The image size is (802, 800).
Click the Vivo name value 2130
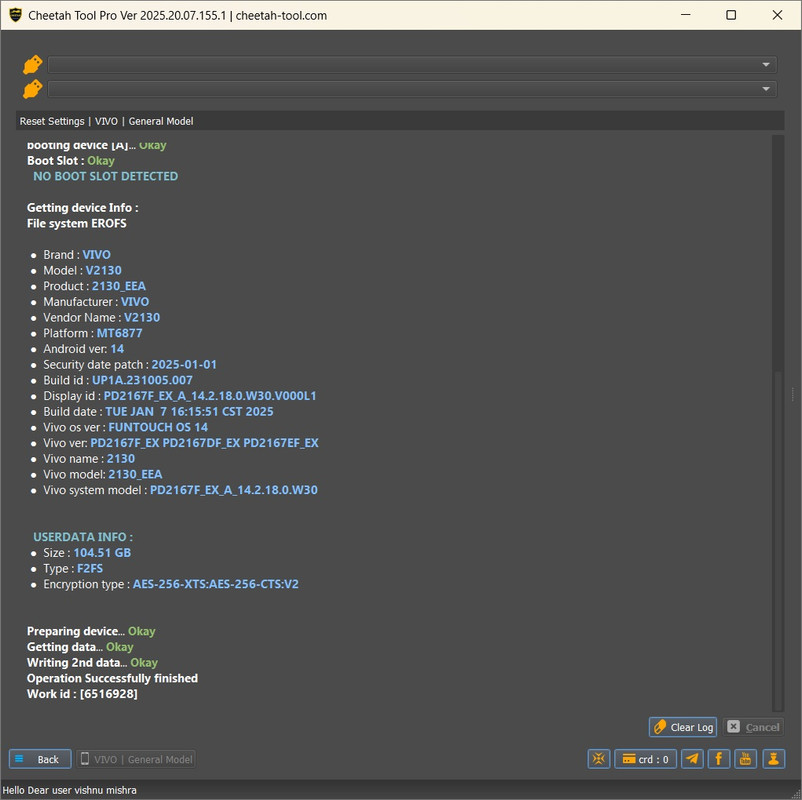click(x=121, y=459)
